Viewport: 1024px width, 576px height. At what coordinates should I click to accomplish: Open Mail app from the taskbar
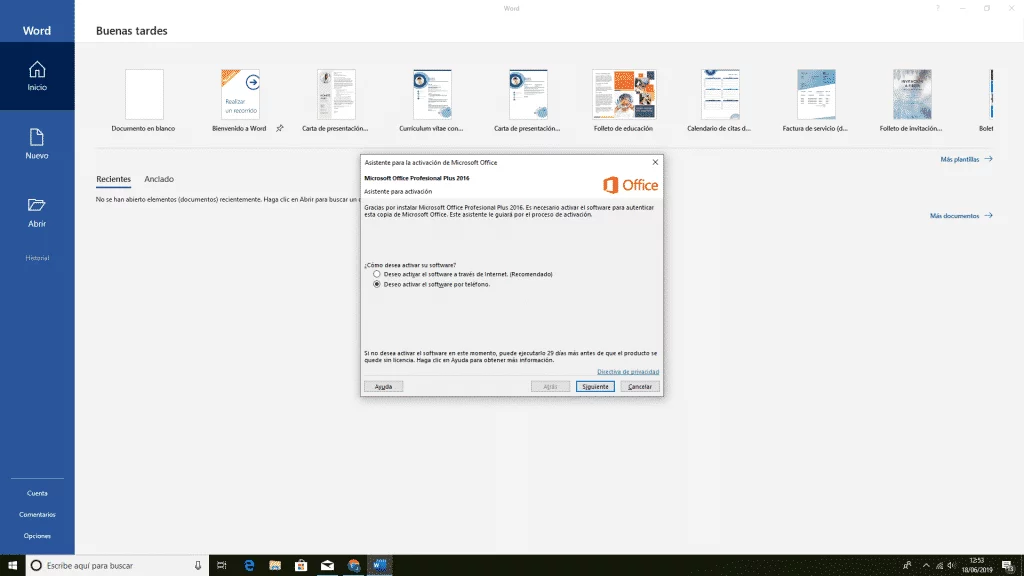click(x=325, y=565)
